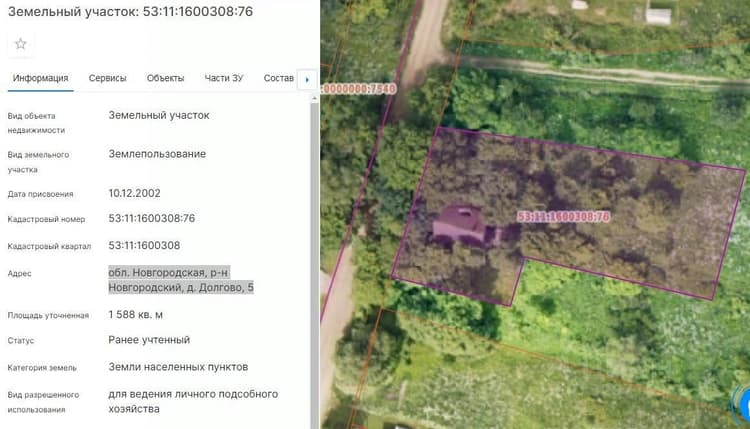This screenshot has width=750, height=429.
Task: Click permitted use value для ведения личного
Action: (193, 401)
